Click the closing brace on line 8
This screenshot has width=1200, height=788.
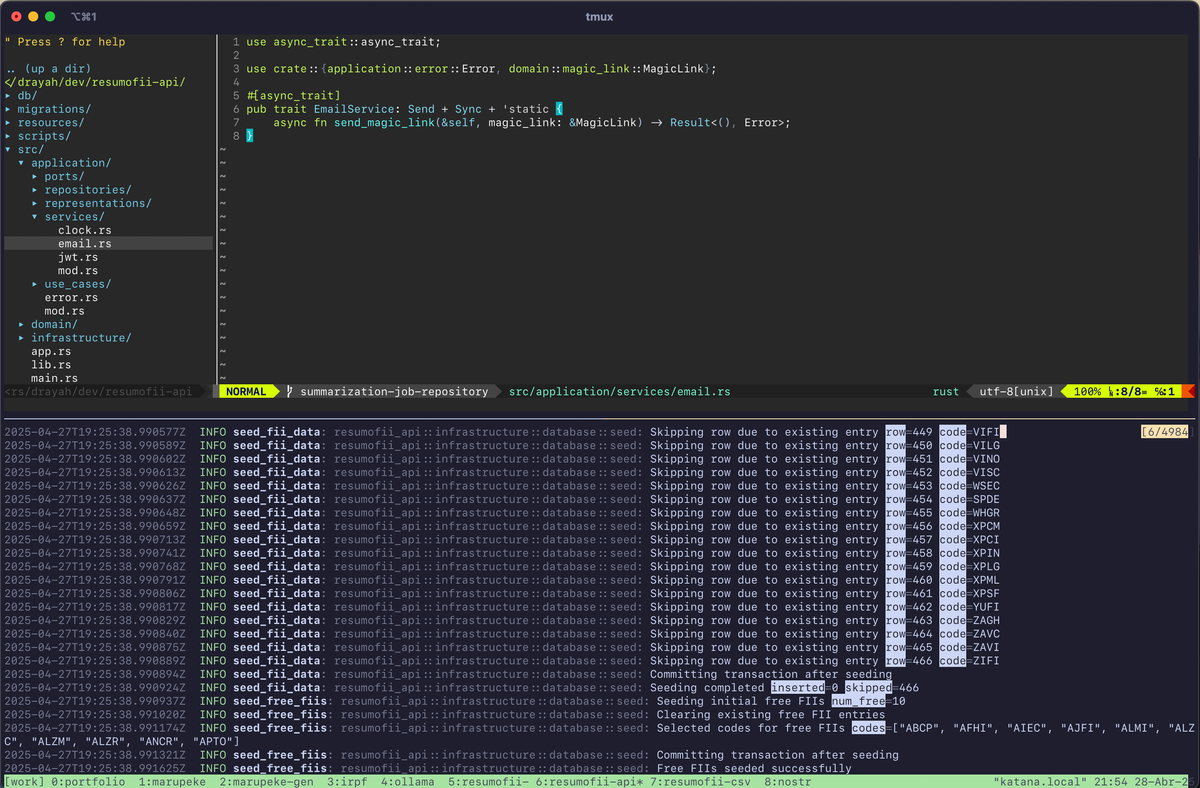[249, 136]
